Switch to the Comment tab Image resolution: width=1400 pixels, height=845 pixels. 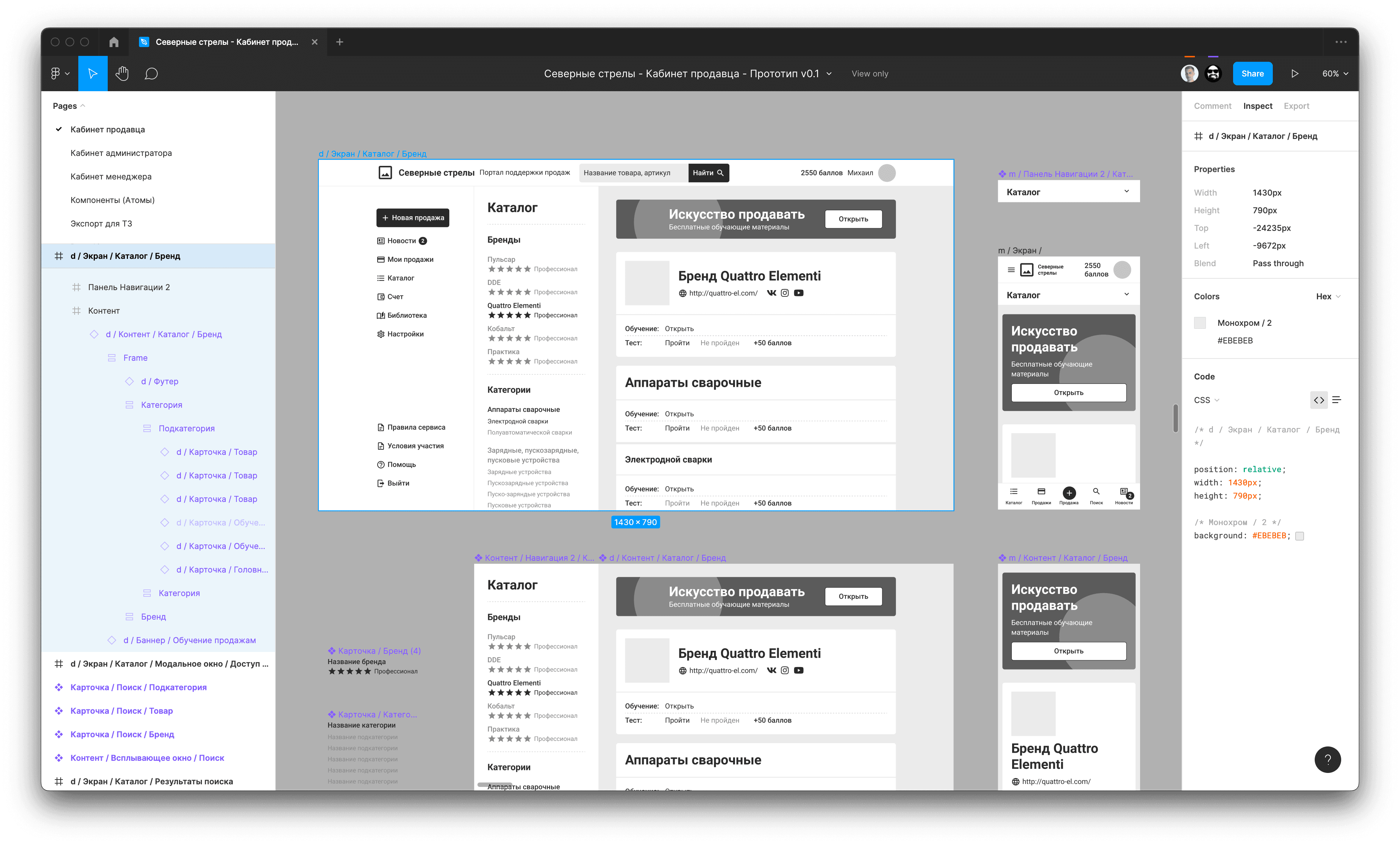(x=1212, y=106)
